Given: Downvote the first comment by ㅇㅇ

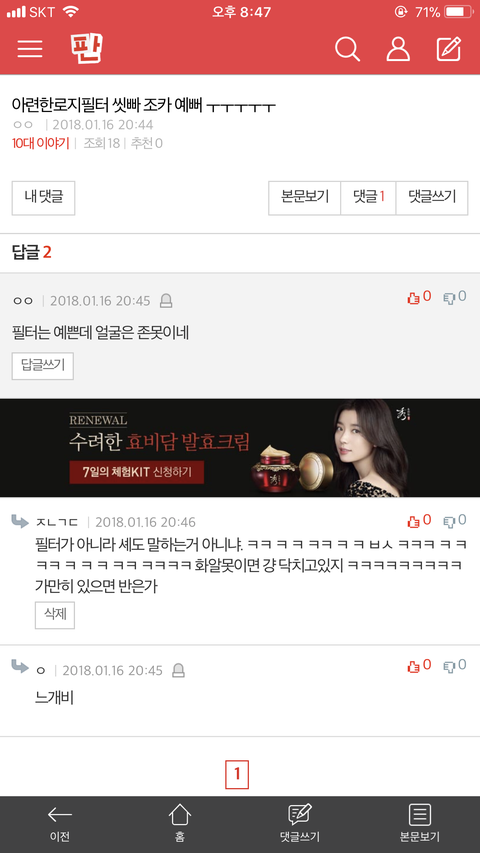Looking at the screenshot, I should 454,297.
